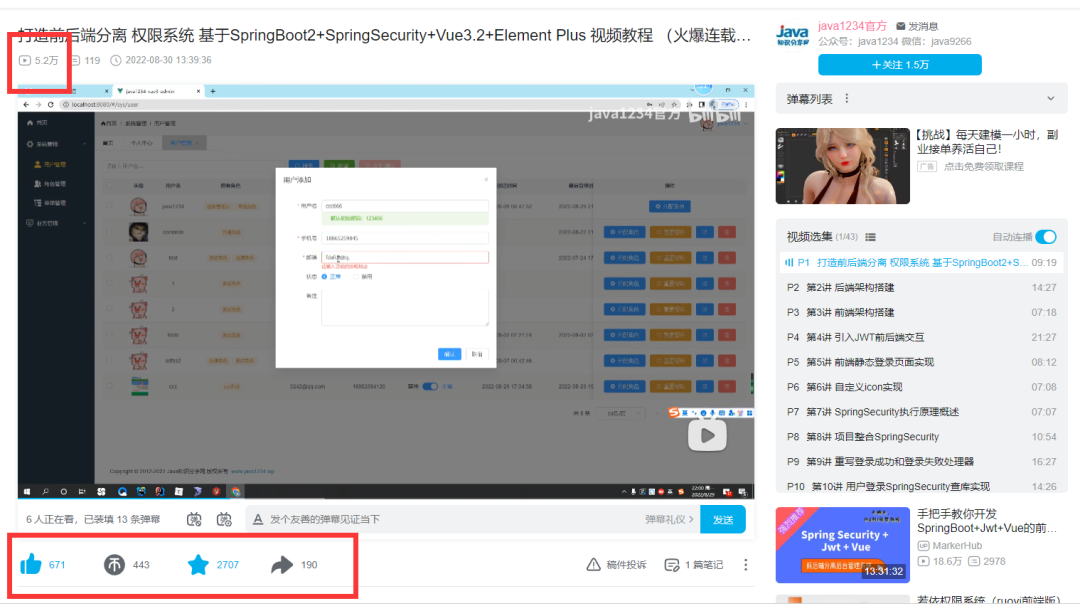Open 弹幕礼仪 etiquette link
Viewport: 1080px width, 606px height.
click(x=669, y=519)
